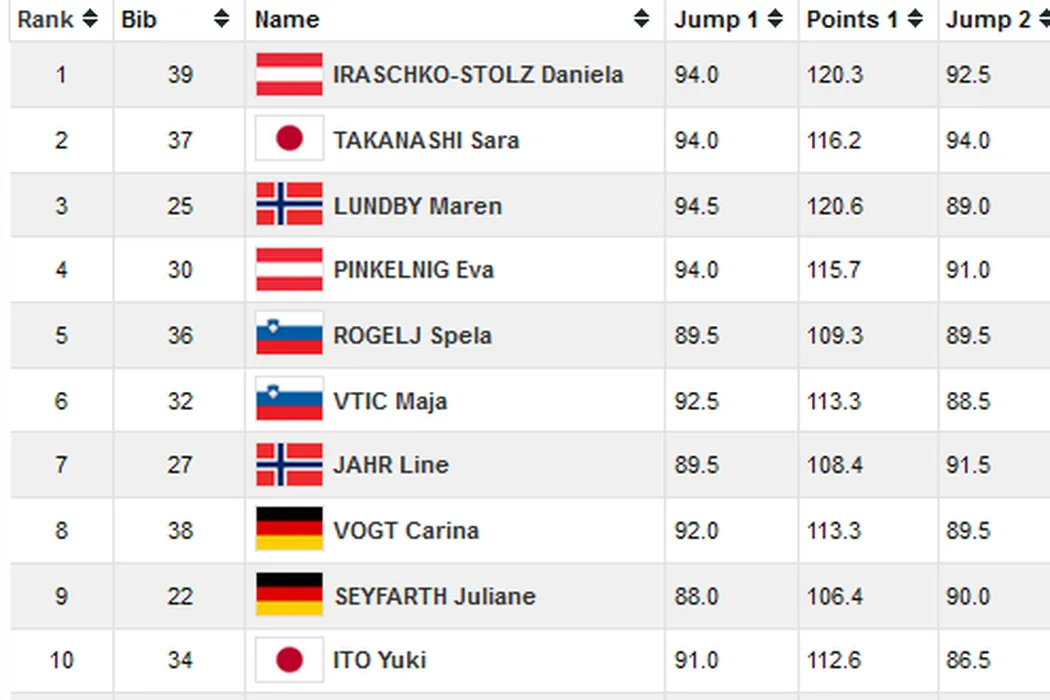Sort table by Rank column arrows
1050x700 pixels.
coord(90,19)
